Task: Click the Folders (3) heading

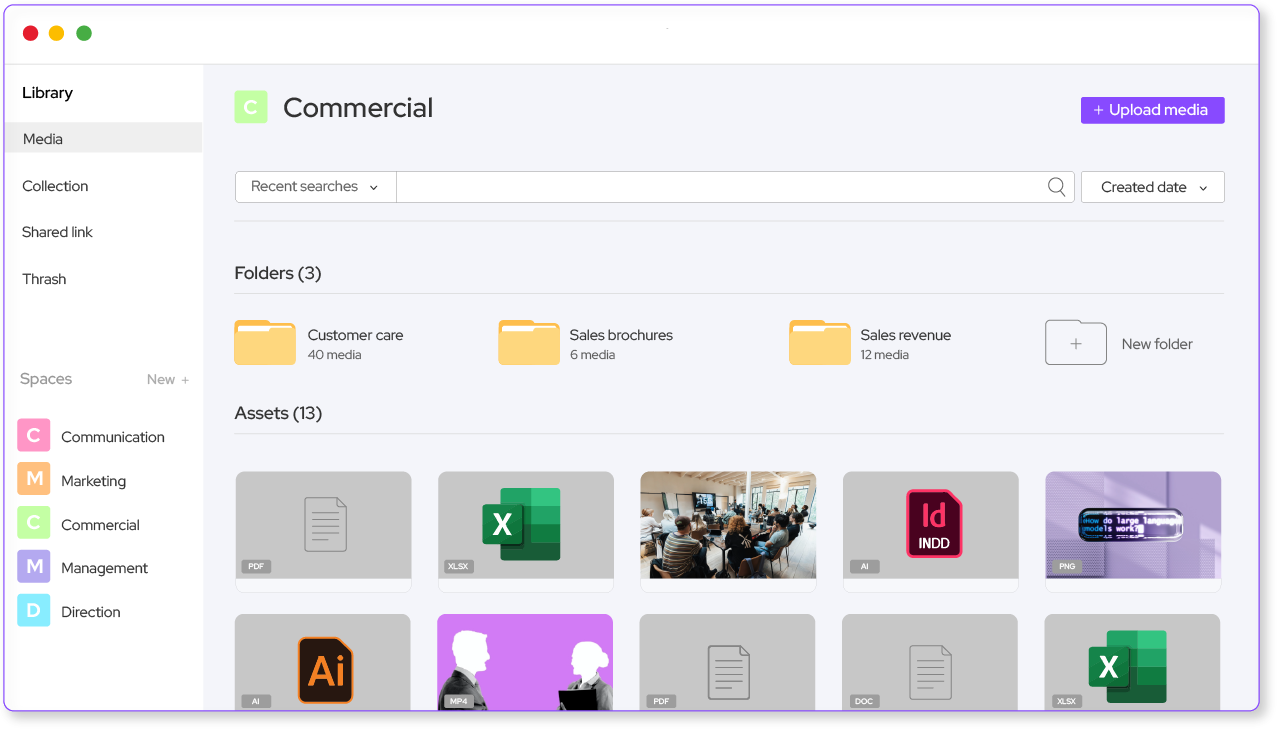Action: tap(278, 273)
